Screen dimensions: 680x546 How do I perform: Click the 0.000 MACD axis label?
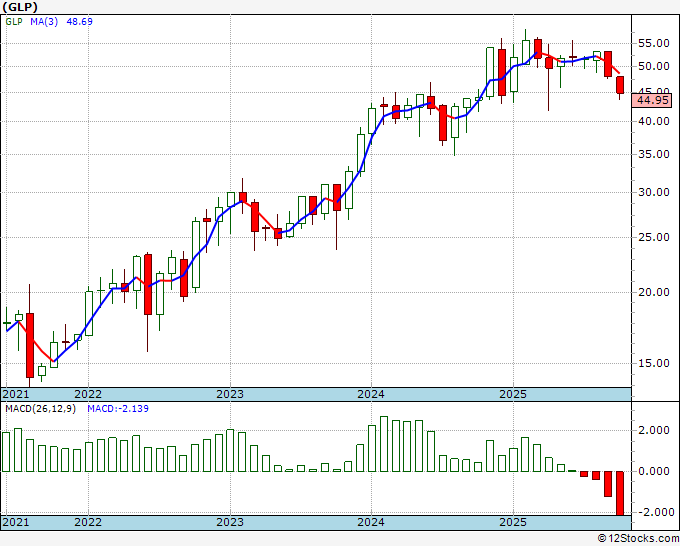coord(654,471)
